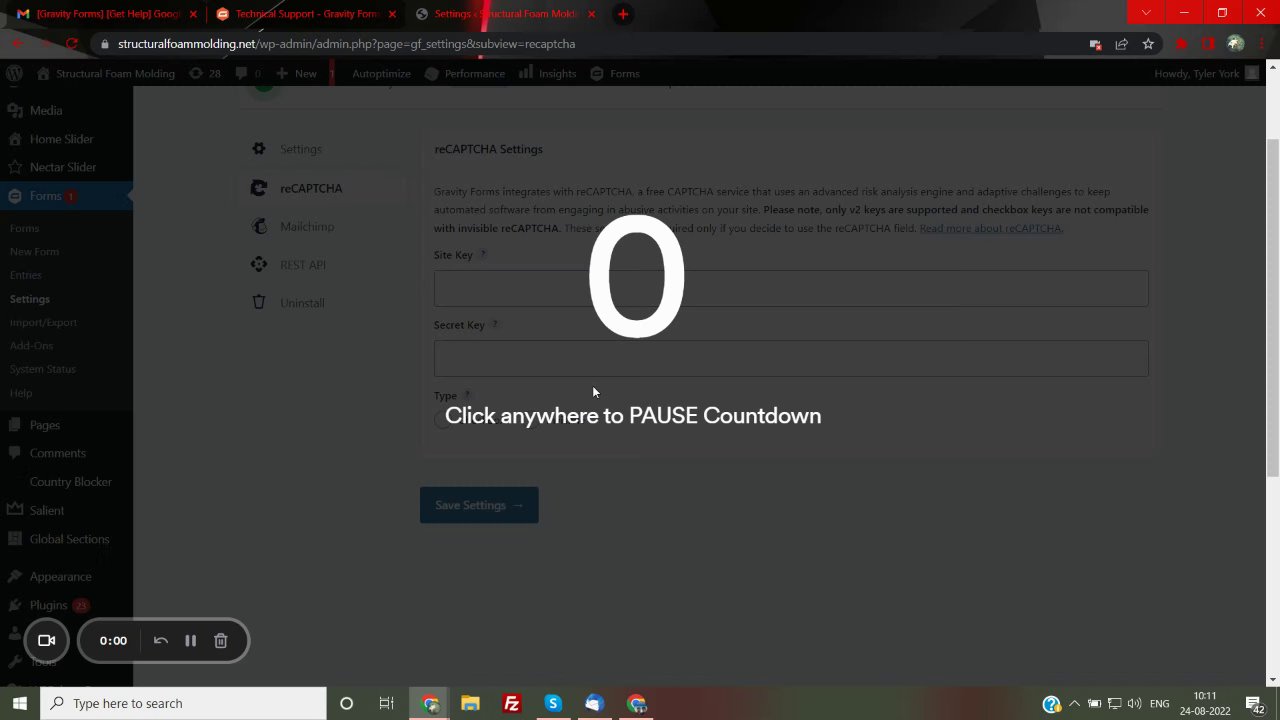
Task: Click the Windows taskbar search box
Action: click(184, 703)
